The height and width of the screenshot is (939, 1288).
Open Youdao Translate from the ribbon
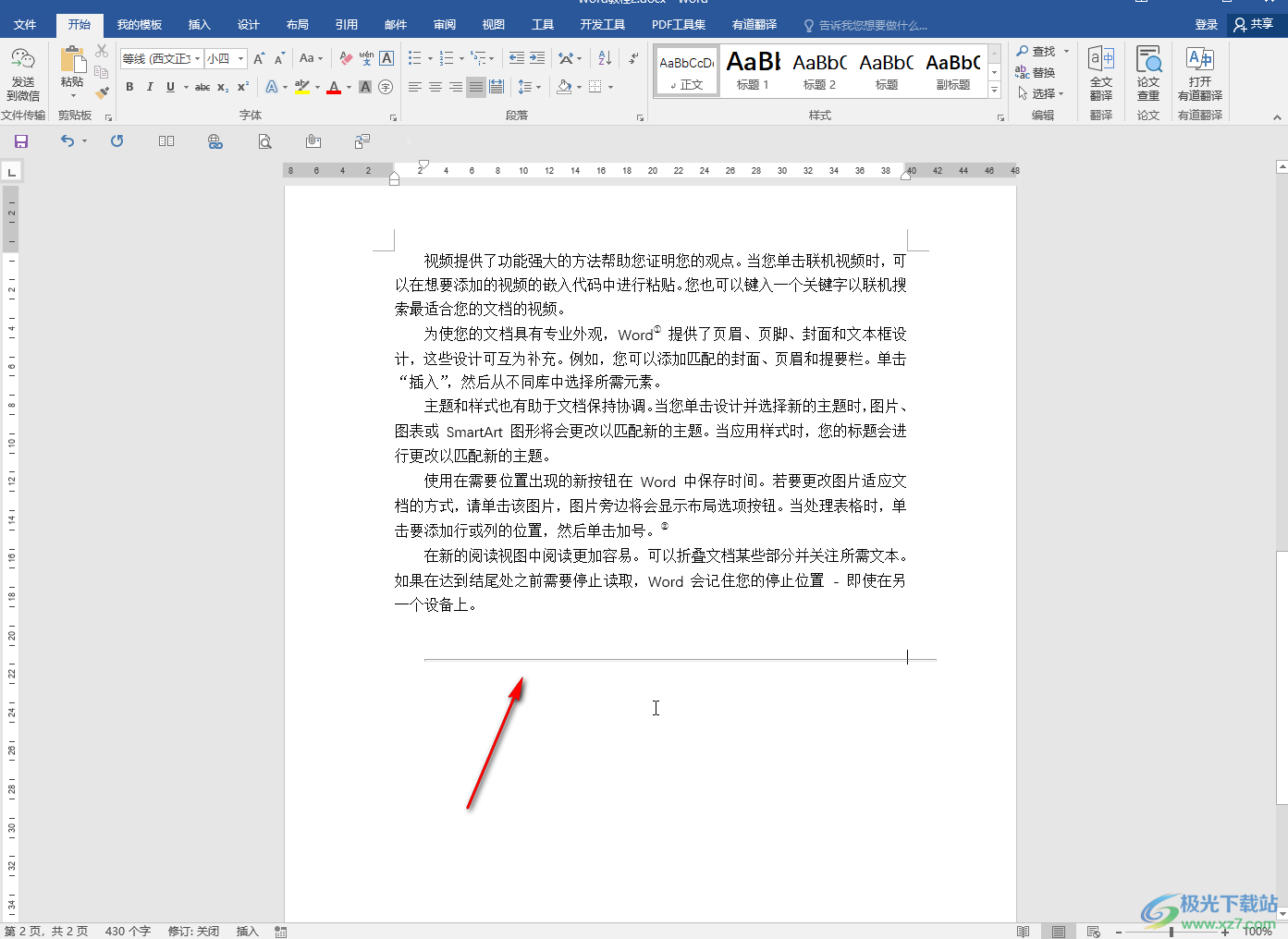(x=1200, y=74)
